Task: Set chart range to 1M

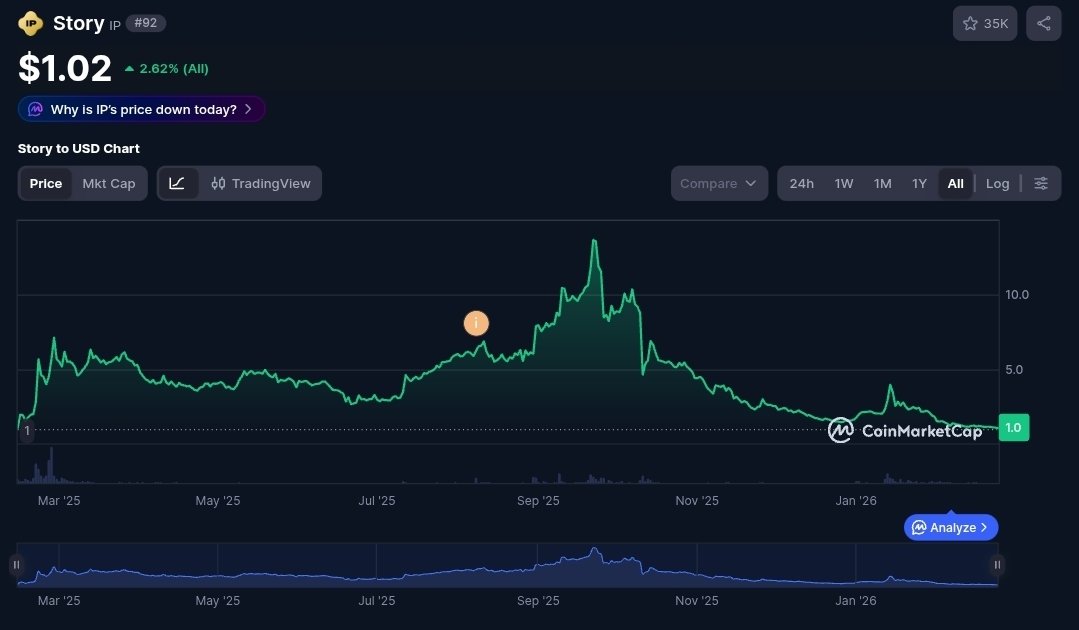Action: 882,184
